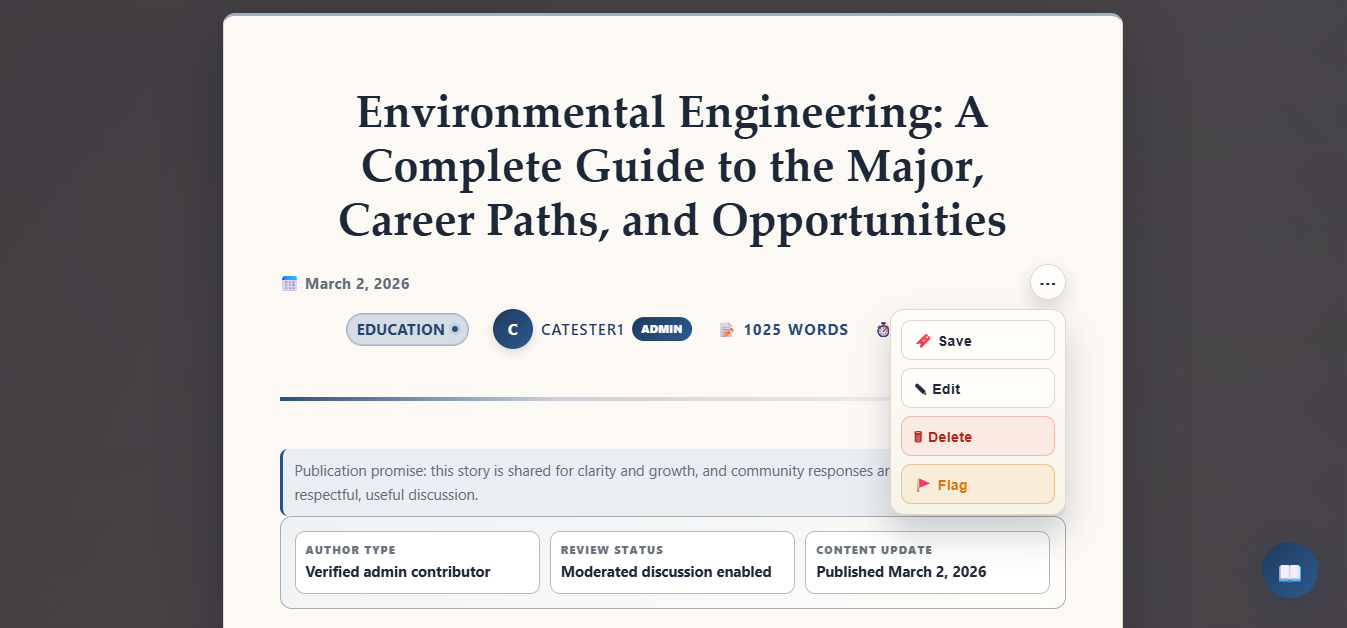The height and width of the screenshot is (628, 1347).
Task: Click the ADMIN badge next to author
Action: pos(662,329)
